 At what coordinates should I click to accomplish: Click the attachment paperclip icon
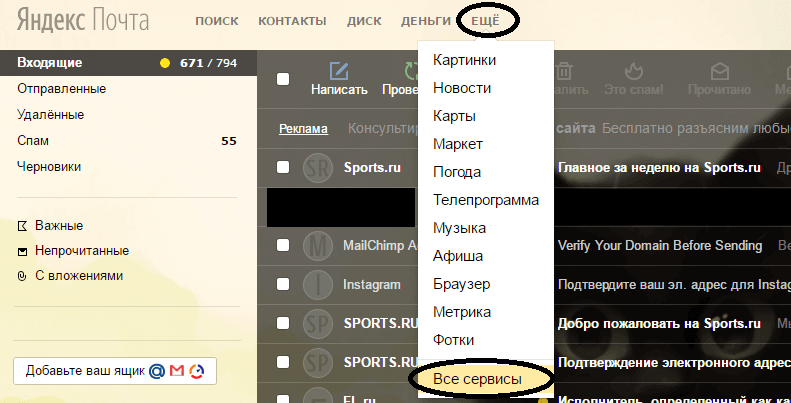tap(22, 276)
